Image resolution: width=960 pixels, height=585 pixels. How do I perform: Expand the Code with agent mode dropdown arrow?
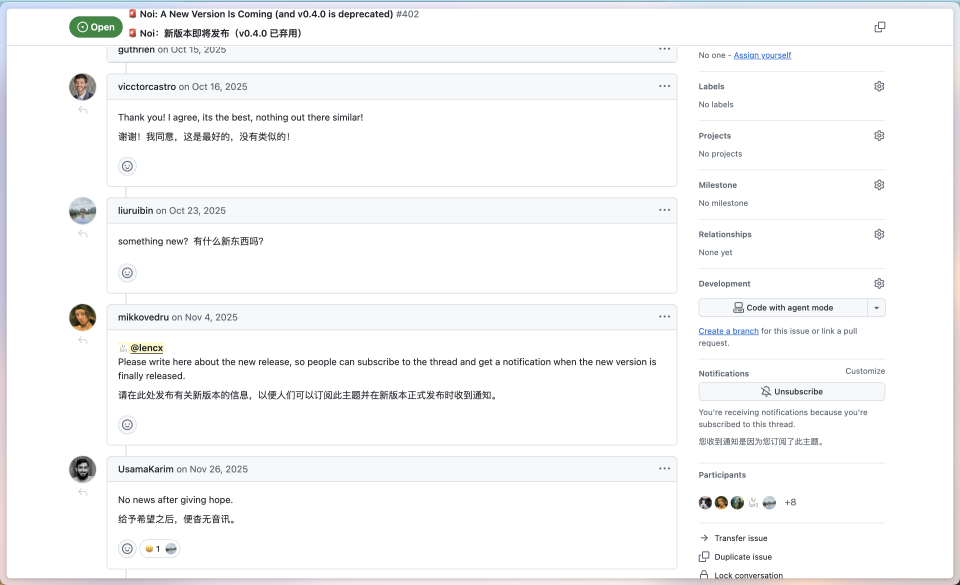[x=877, y=308]
